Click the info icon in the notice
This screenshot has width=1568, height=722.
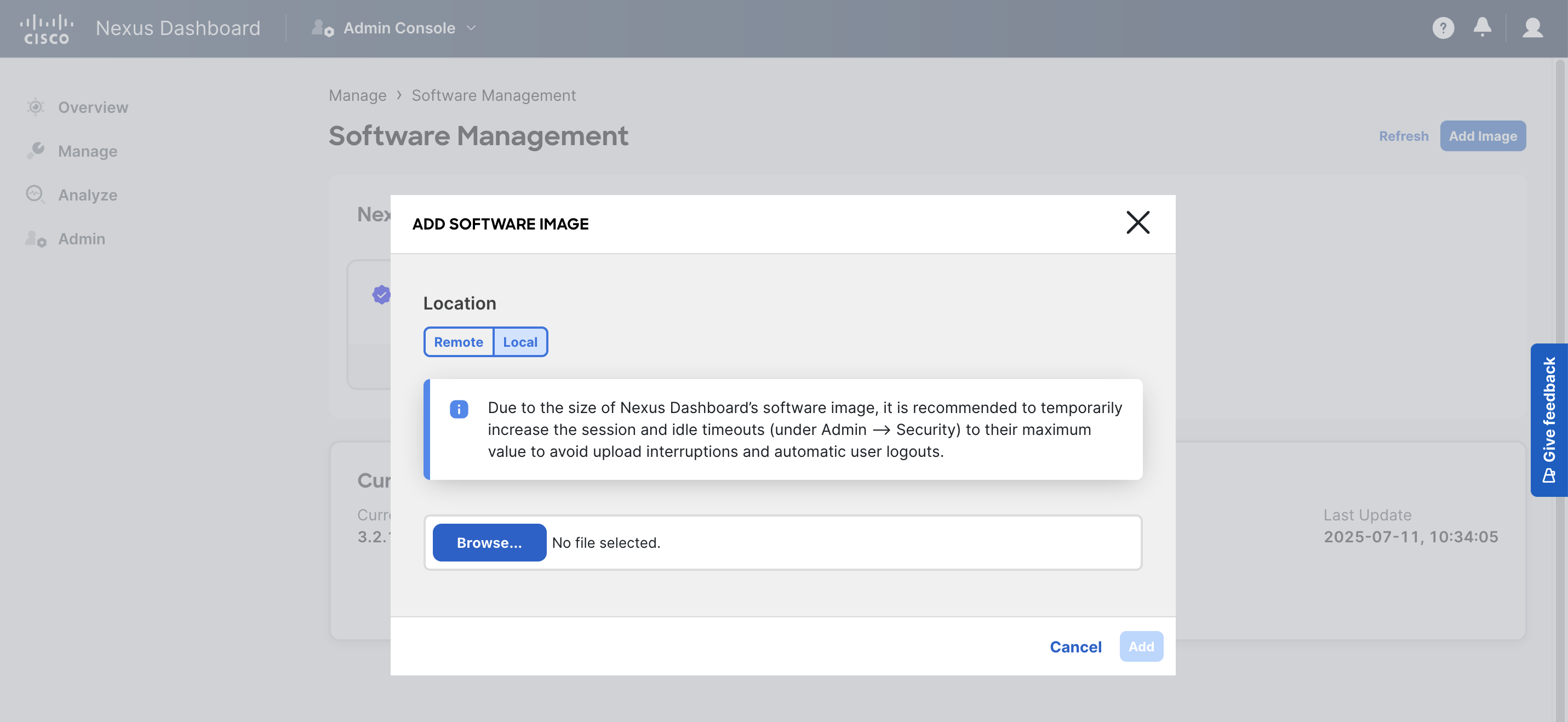pos(459,409)
